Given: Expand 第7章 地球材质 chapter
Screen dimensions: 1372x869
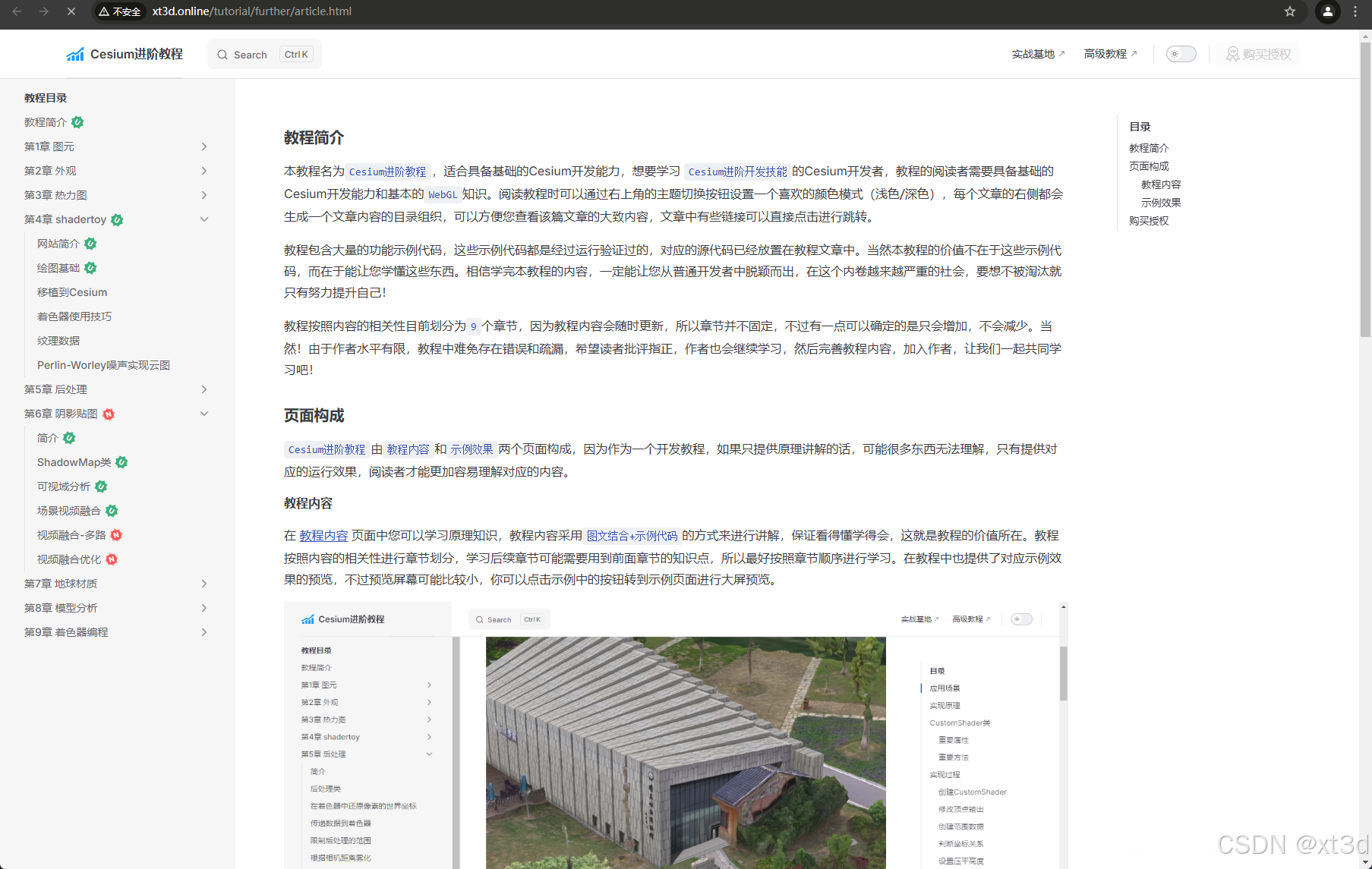Looking at the screenshot, I should point(203,584).
